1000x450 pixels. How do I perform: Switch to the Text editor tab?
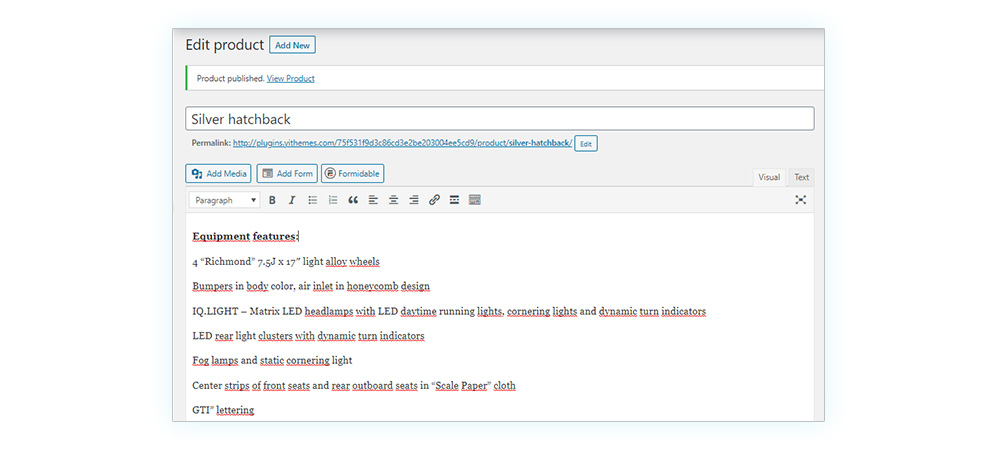pos(802,177)
